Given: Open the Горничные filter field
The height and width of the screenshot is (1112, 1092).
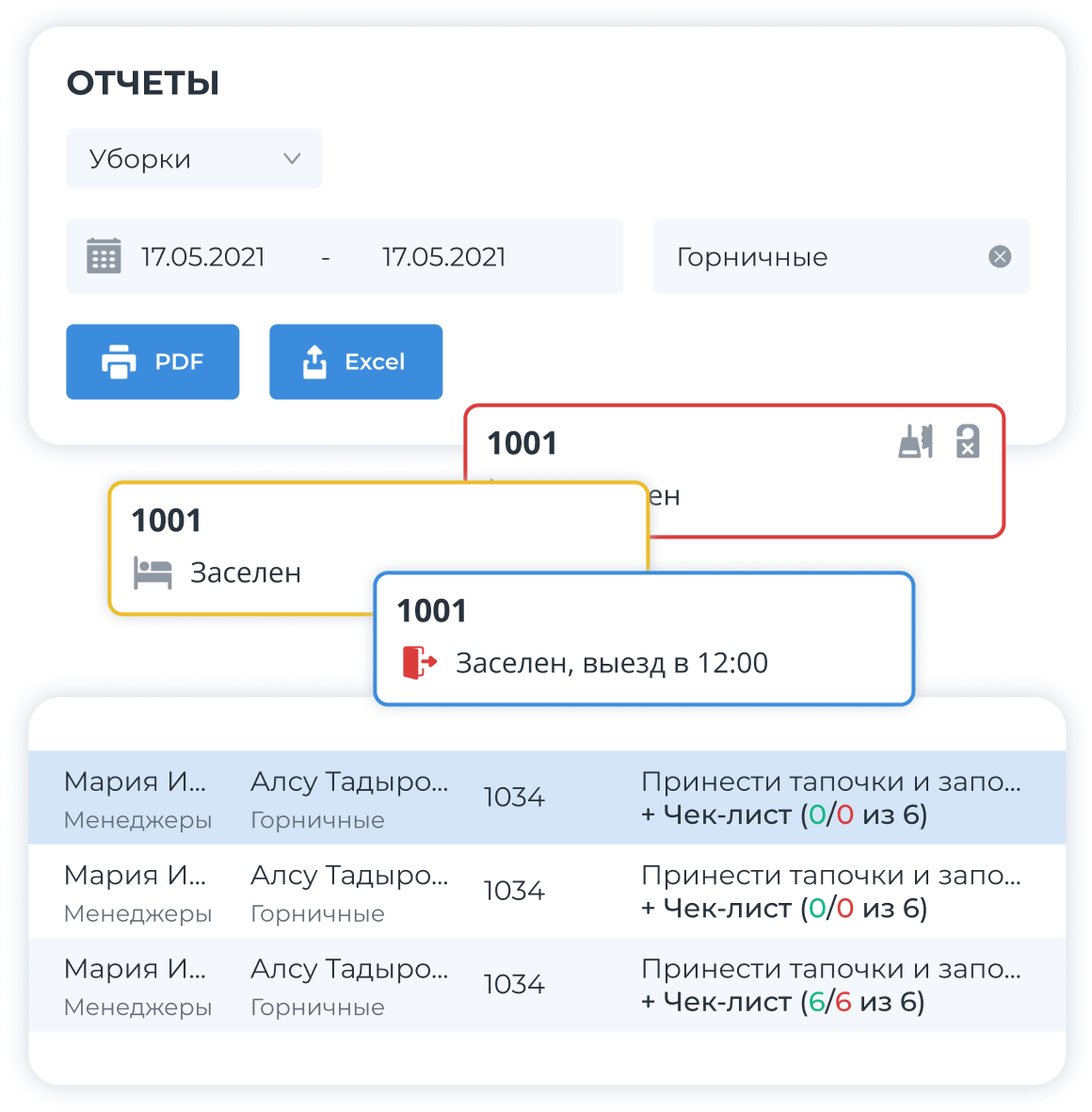Looking at the screenshot, I should [819, 257].
